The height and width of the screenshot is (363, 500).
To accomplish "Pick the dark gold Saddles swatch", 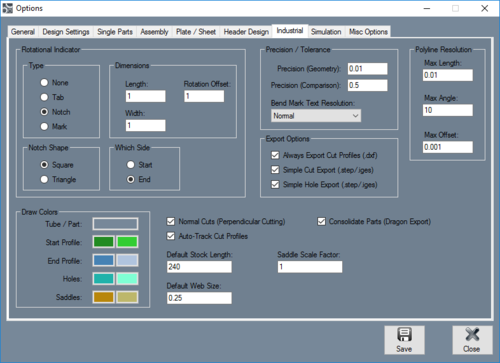I will [103, 297].
